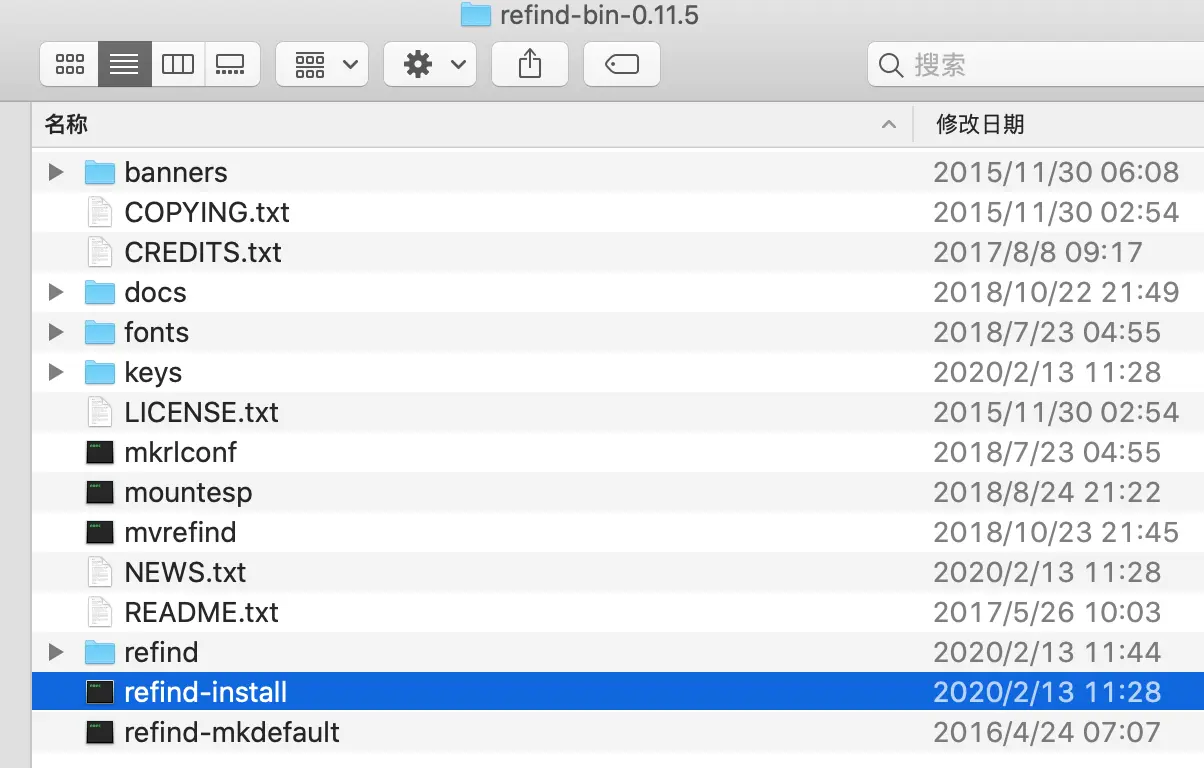Click date 2018/10/23 21:45
Screen dimensions: 1204x768
tap(1056, 532)
